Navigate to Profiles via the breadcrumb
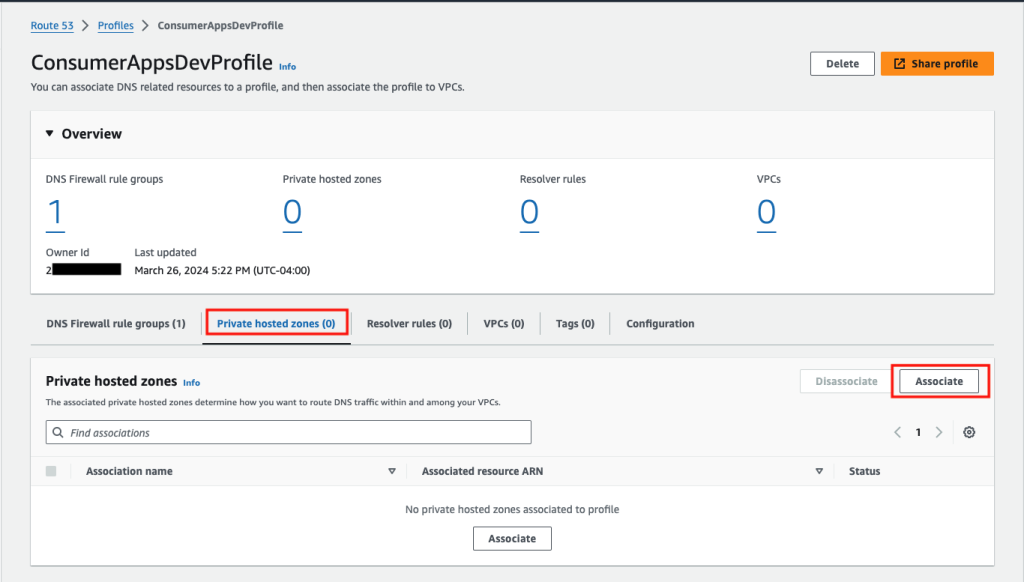Image resolution: width=1024 pixels, height=582 pixels. pos(115,25)
